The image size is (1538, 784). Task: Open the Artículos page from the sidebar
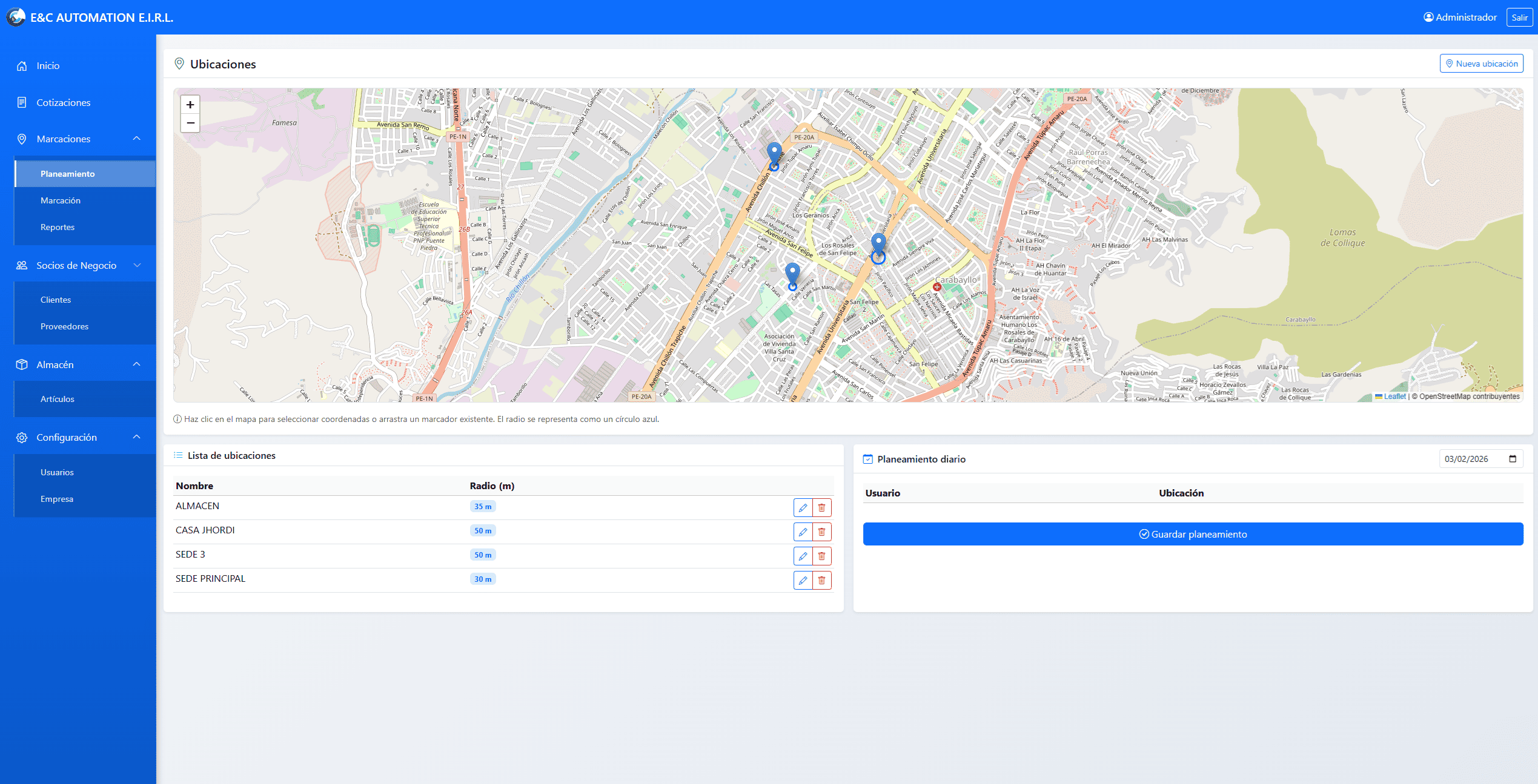57,399
